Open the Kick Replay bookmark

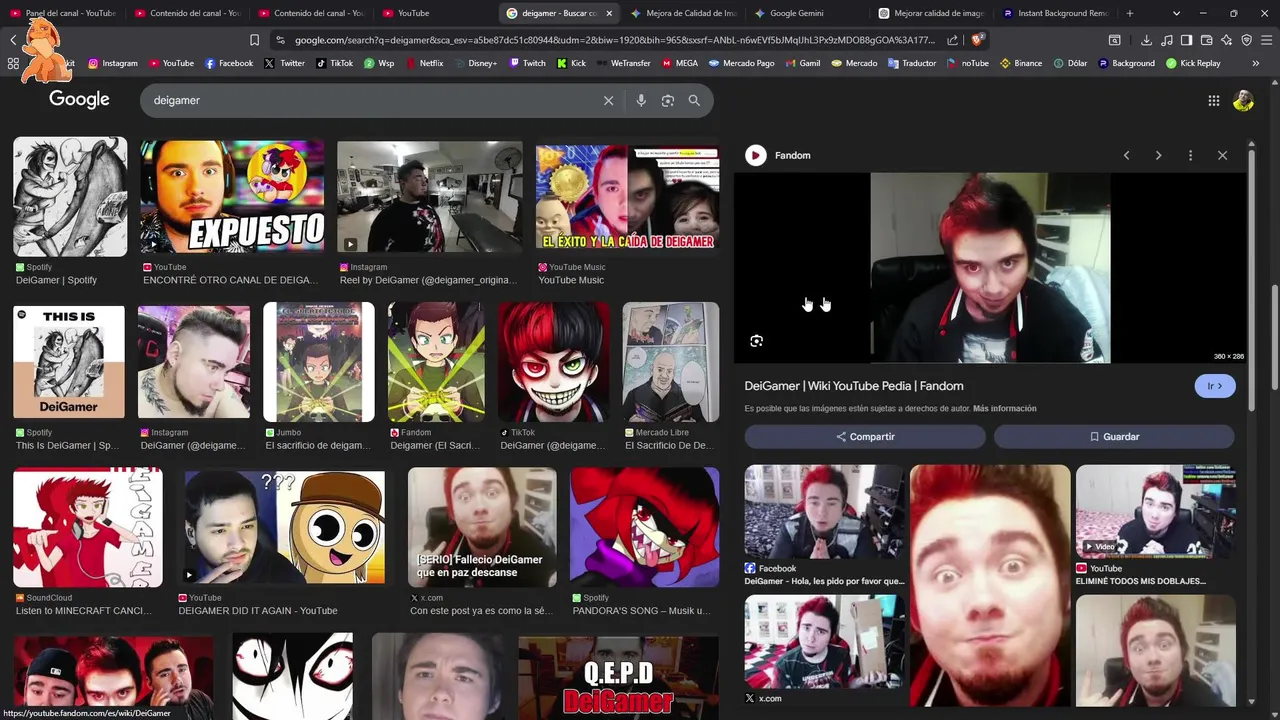[1193, 63]
